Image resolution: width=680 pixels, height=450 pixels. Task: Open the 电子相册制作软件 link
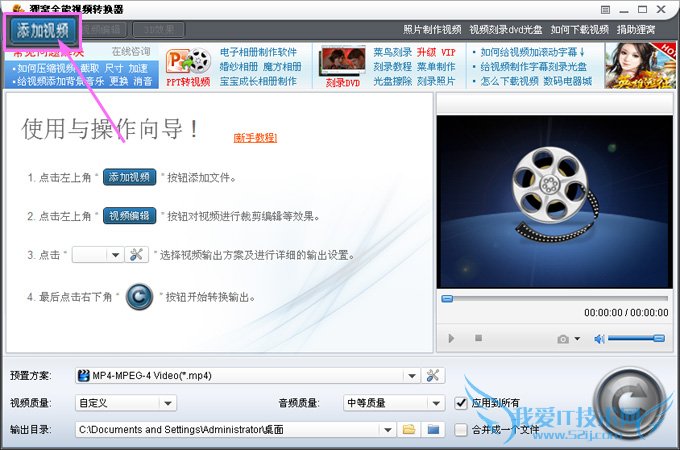(x=258, y=52)
